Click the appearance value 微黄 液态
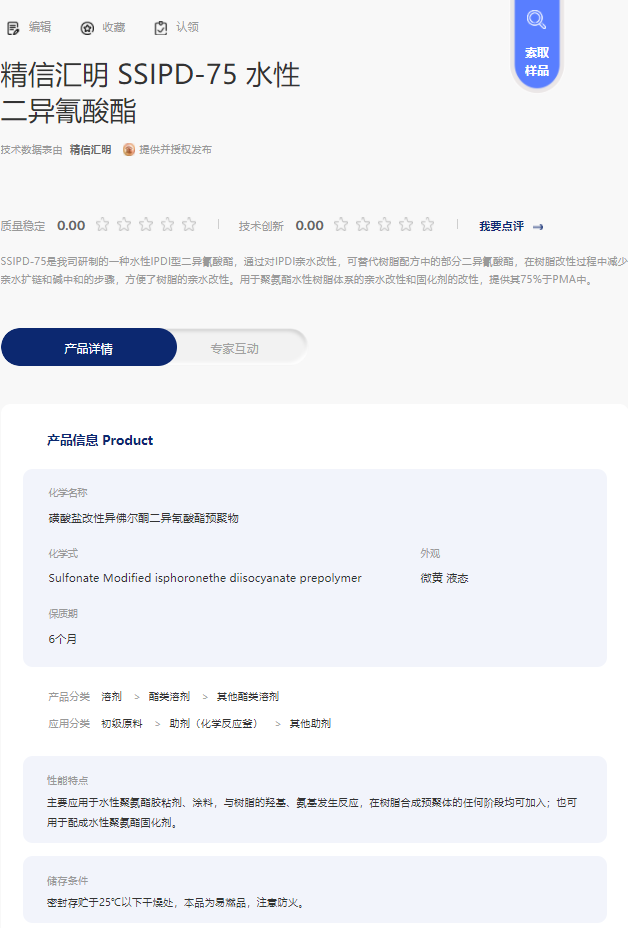628x928 pixels. click(444, 578)
